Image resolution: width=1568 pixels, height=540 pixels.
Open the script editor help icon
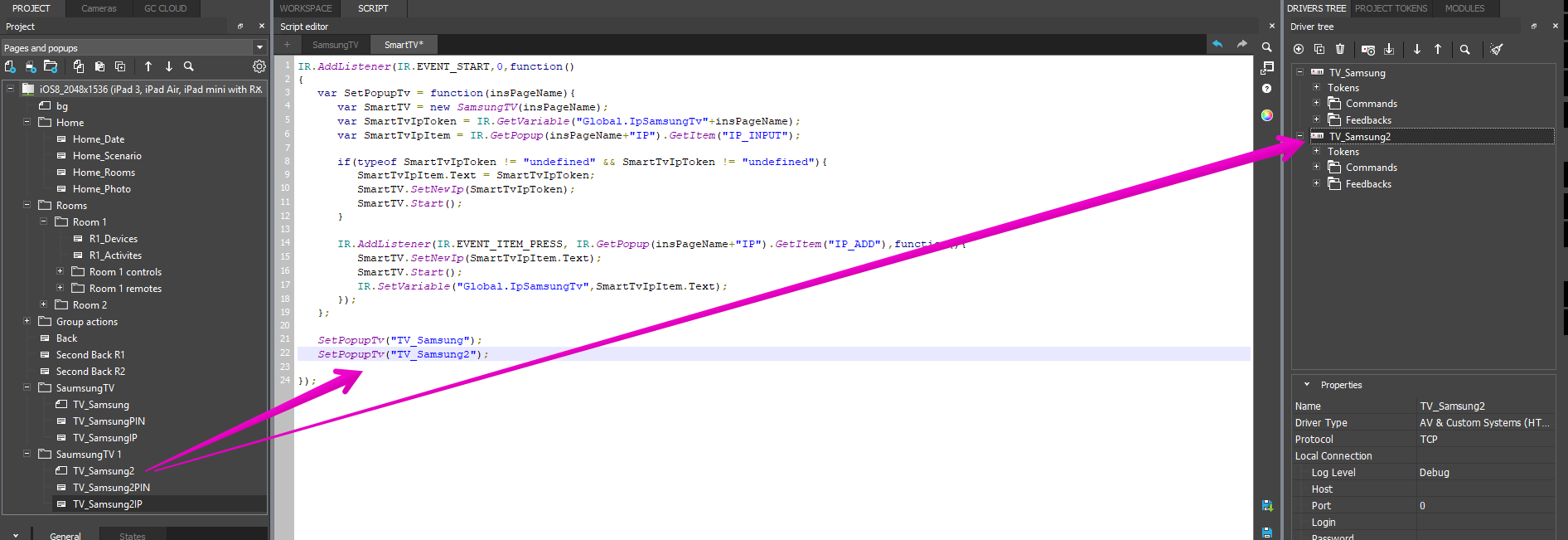point(1266,89)
